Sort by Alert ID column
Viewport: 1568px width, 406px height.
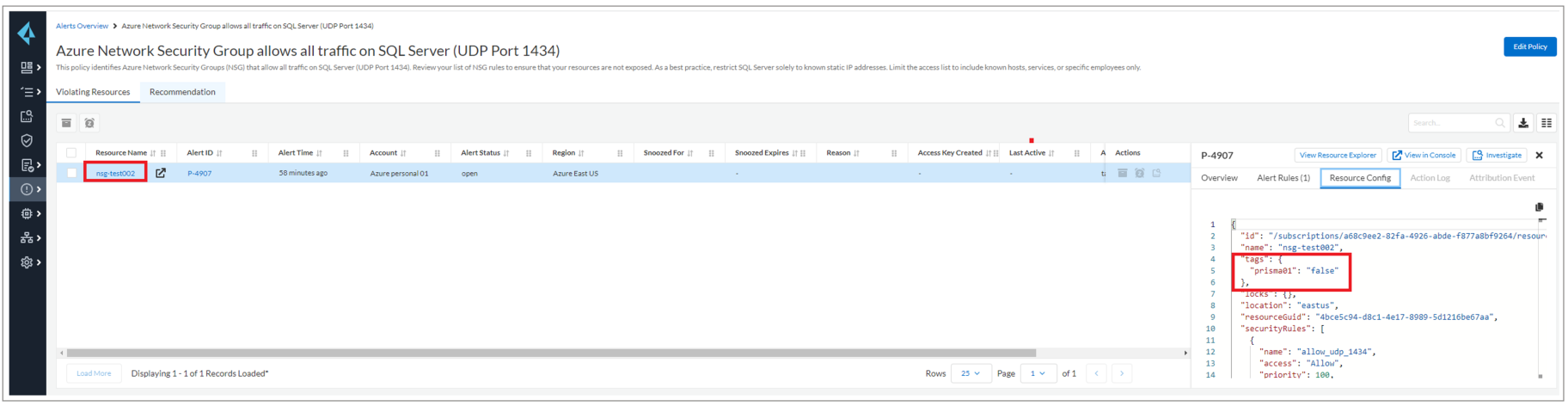219,153
